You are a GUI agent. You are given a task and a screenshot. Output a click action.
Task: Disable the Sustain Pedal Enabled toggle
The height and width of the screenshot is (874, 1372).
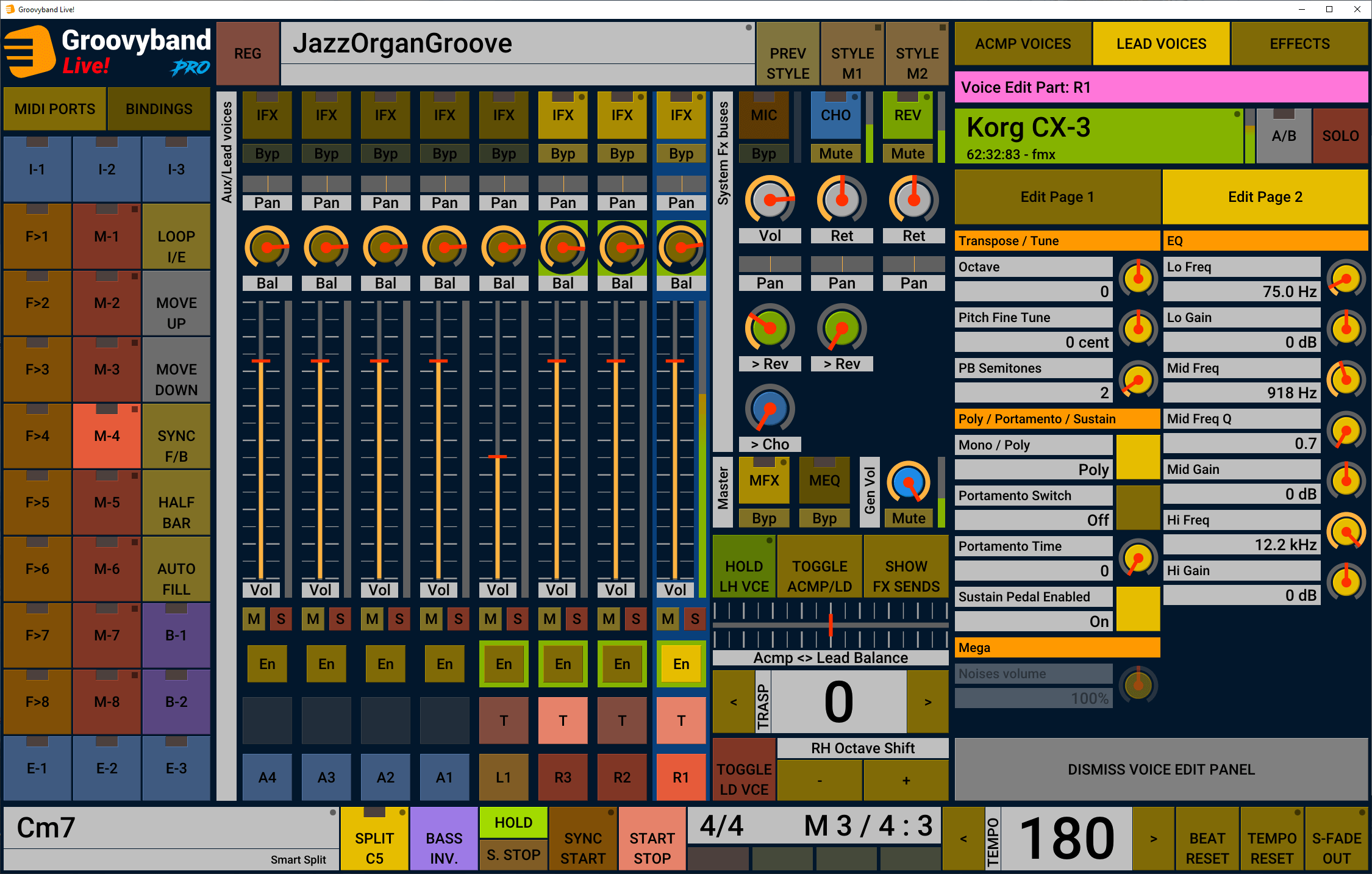click(x=1138, y=609)
